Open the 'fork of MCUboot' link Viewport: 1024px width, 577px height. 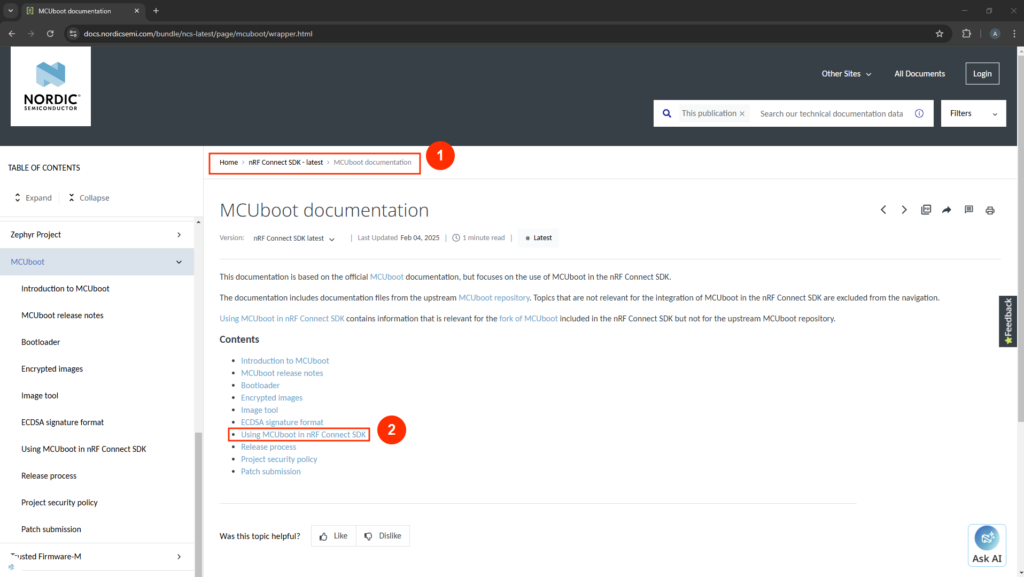click(x=528, y=319)
